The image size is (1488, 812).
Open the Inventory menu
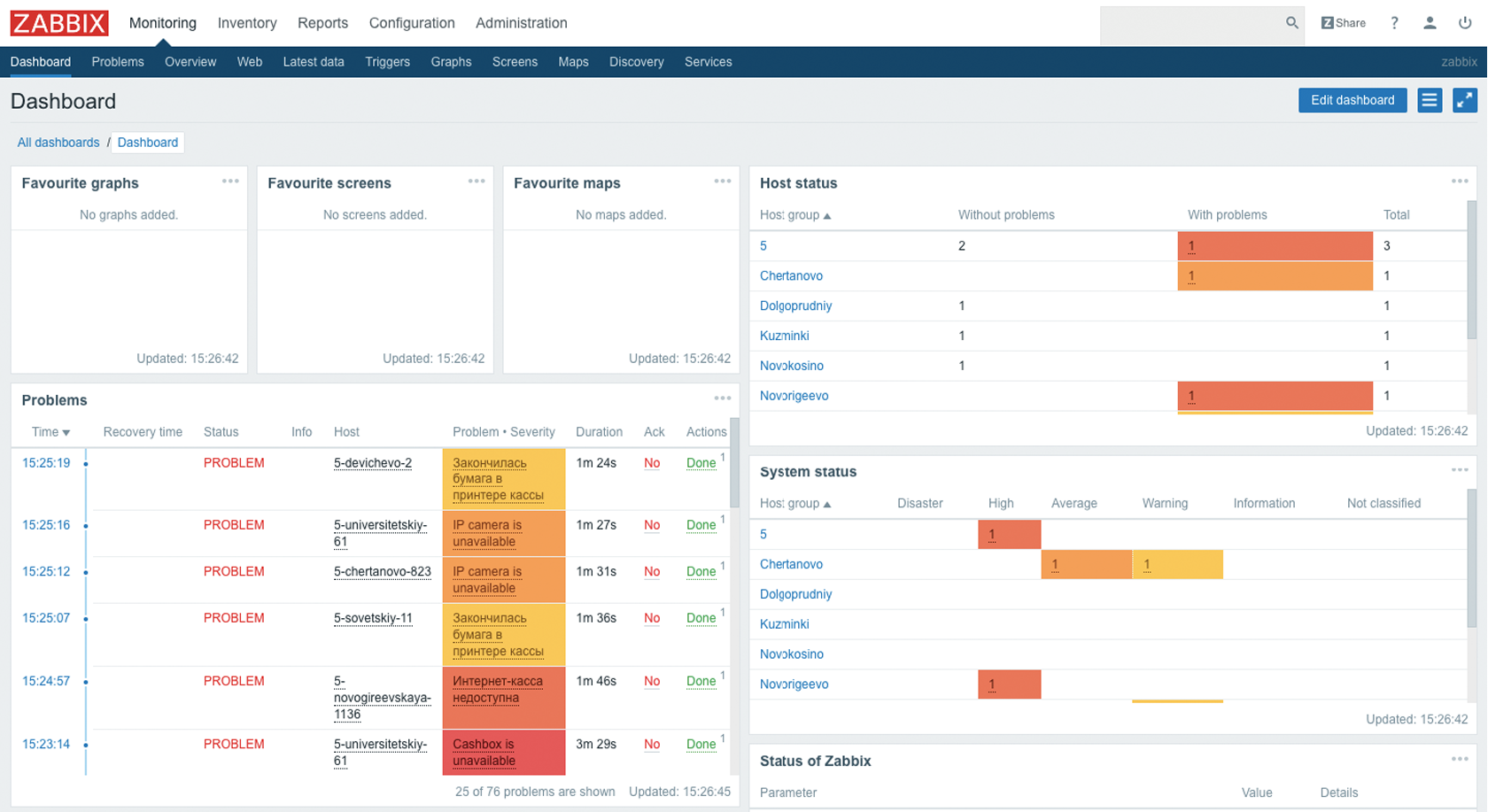[247, 23]
